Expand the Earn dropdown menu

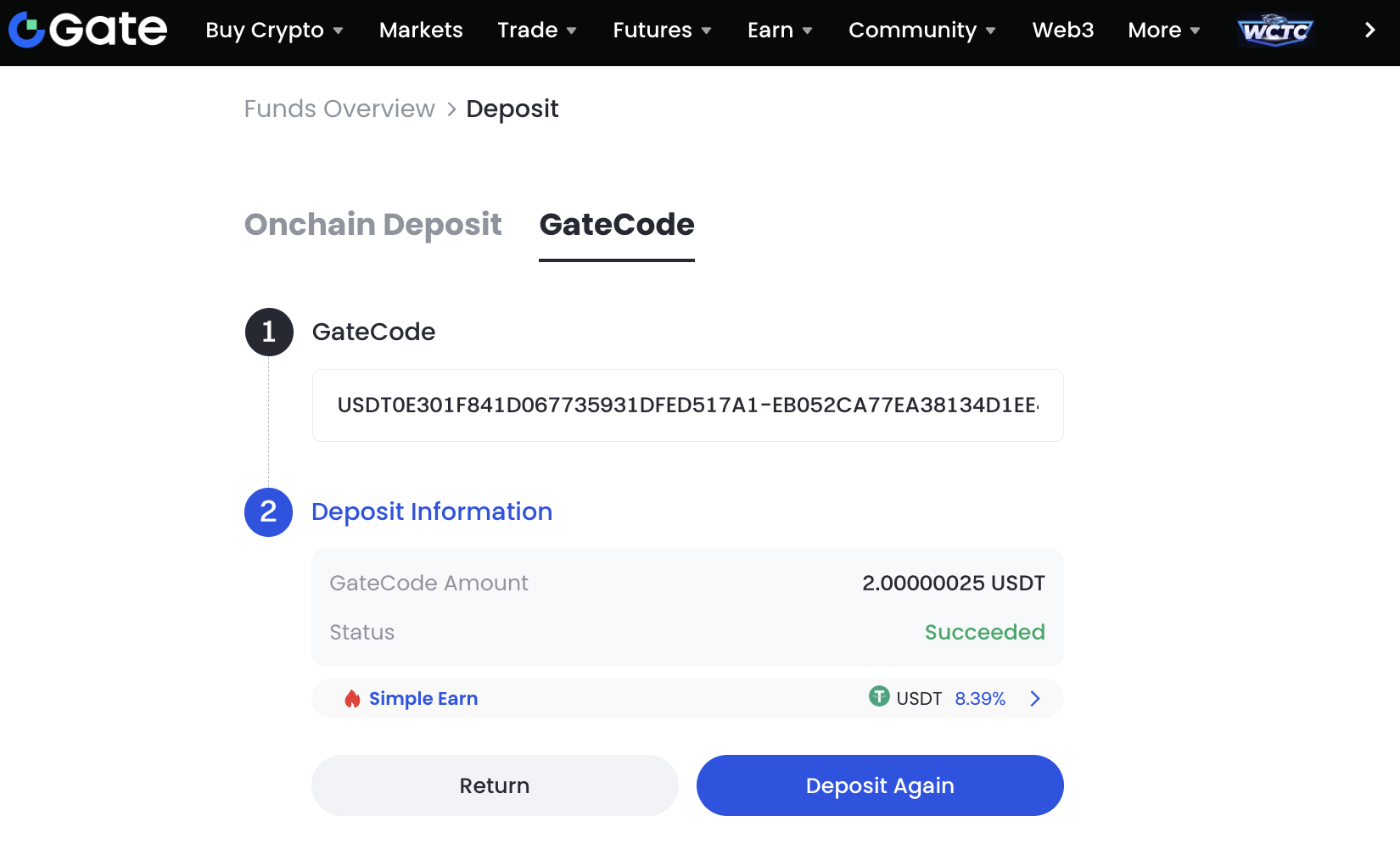click(780, 31)
